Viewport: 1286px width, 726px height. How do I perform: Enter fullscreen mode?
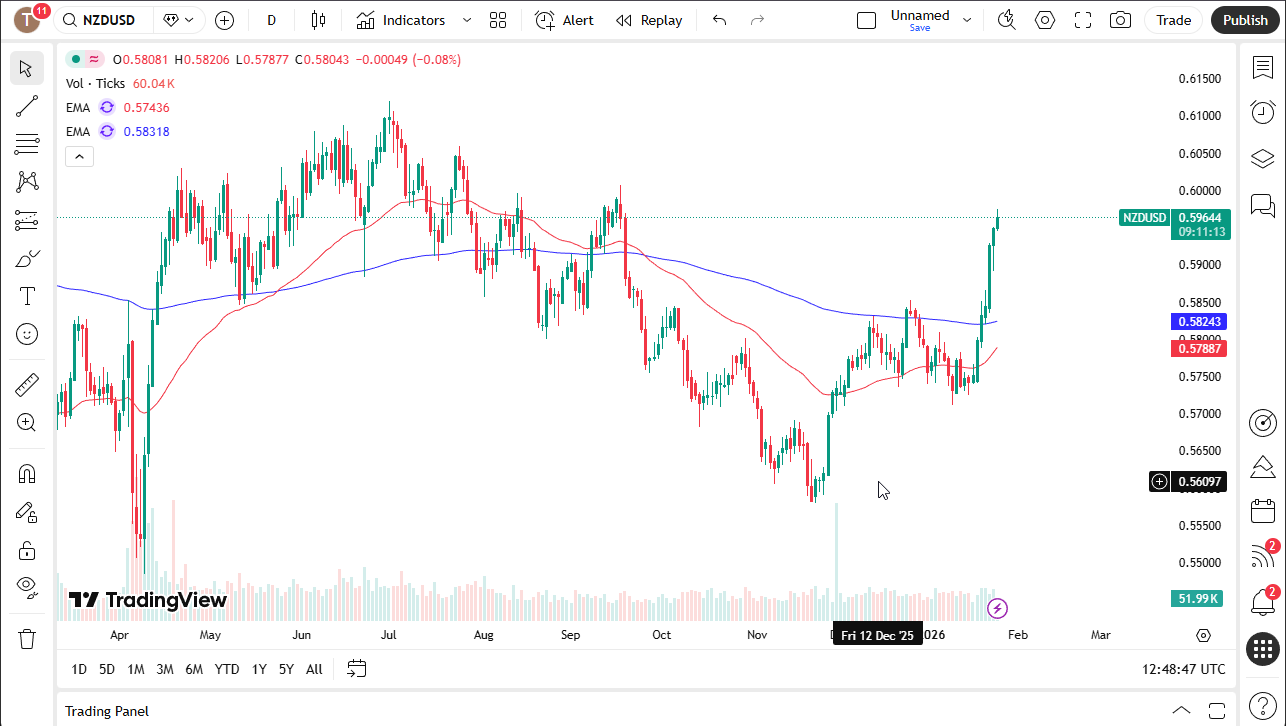click(1083, 20)
